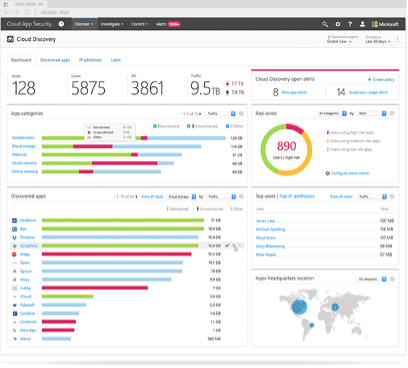The image size is (408, 368).
Task: Expand the Investigate menu
Action: pyautogui.click(x=112, y=24)
